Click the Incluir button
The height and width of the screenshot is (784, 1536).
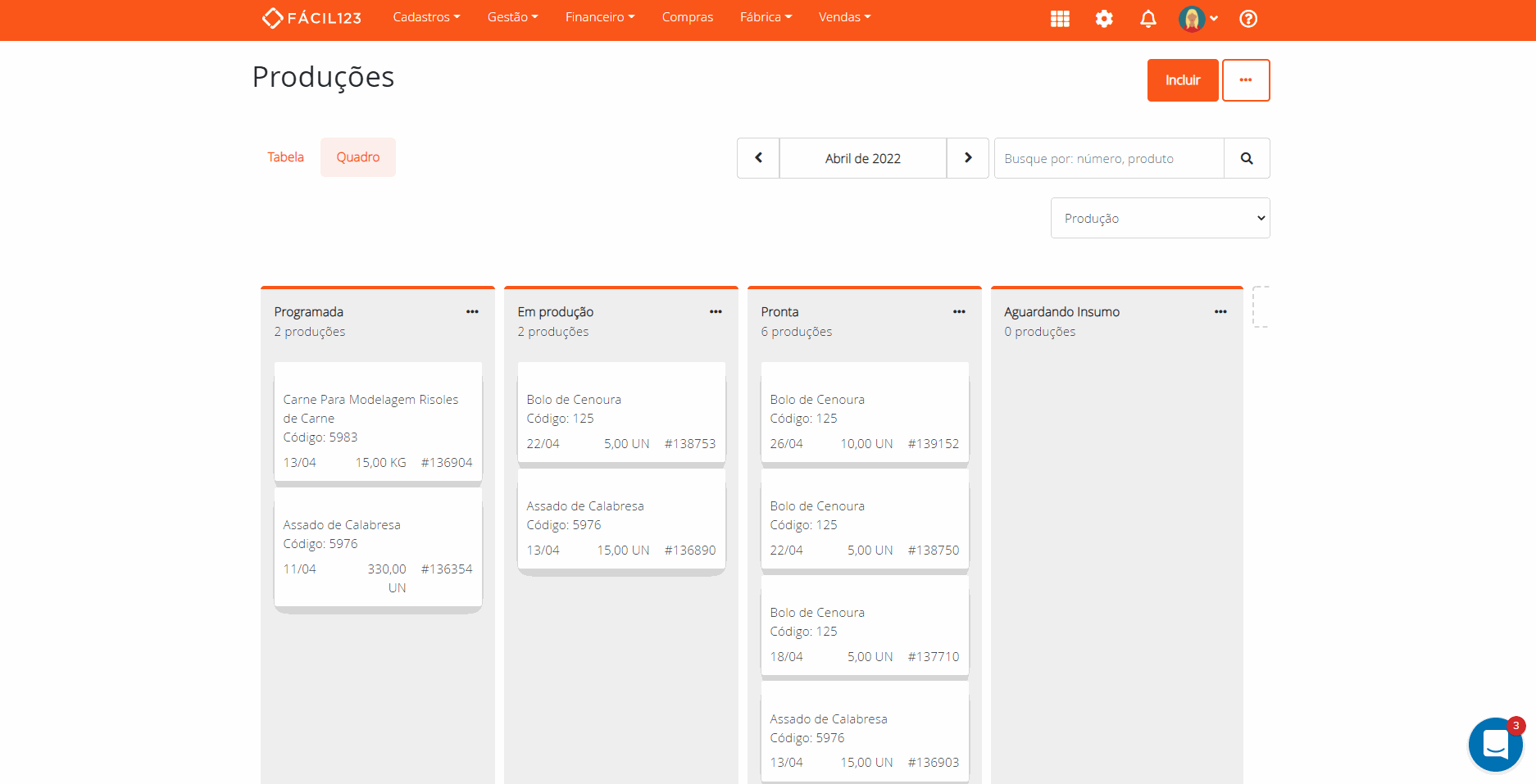[1182, 80]
